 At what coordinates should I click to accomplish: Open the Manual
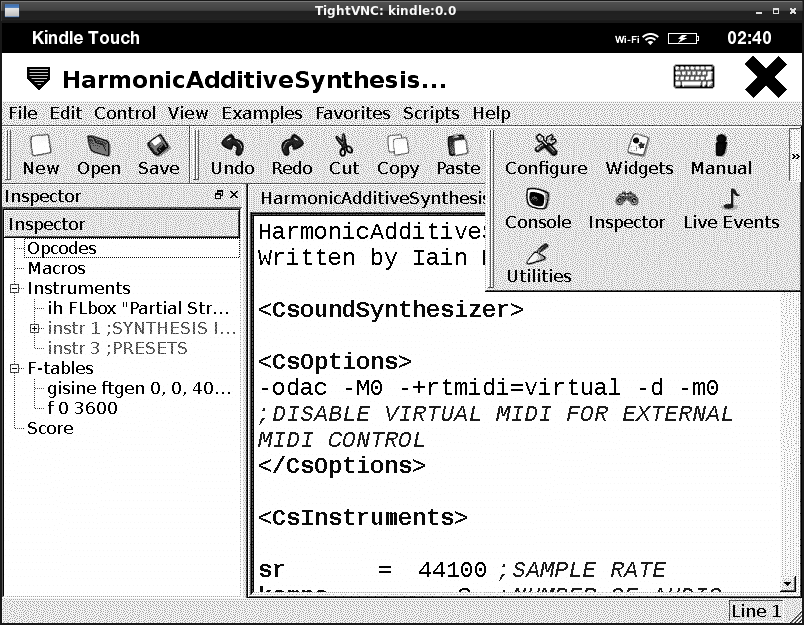721,155
